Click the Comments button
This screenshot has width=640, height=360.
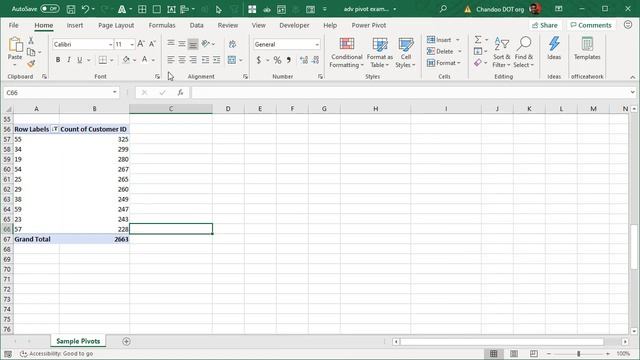(591, 25)
